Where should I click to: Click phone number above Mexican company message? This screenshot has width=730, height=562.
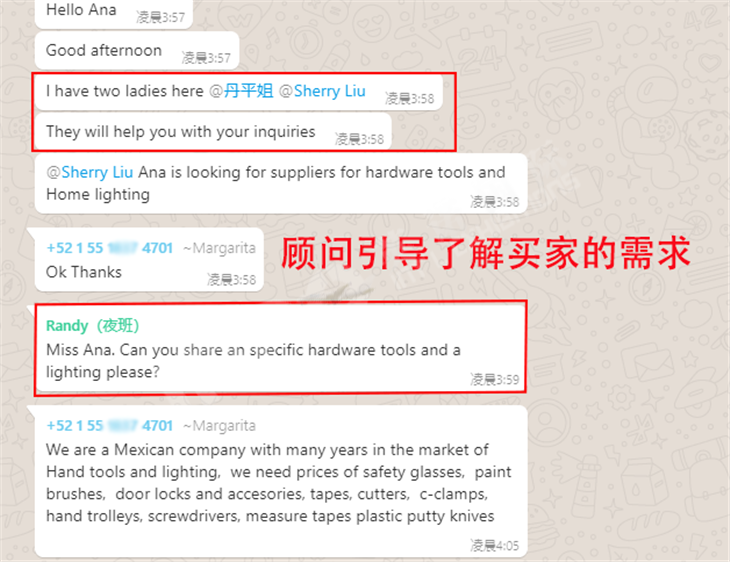(x=110, y=425)
